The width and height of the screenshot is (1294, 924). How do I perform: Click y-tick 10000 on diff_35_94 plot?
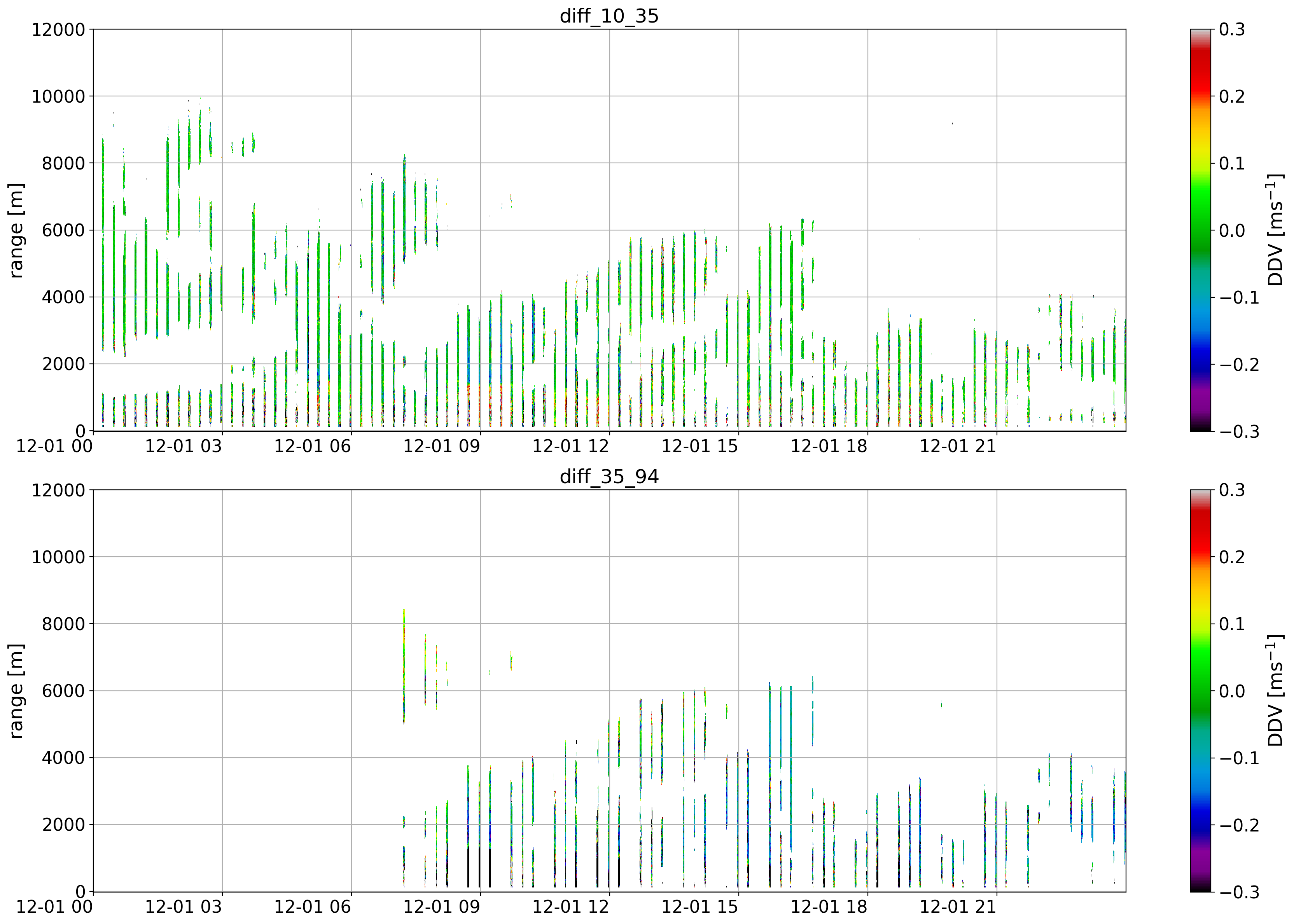(58, 557)
